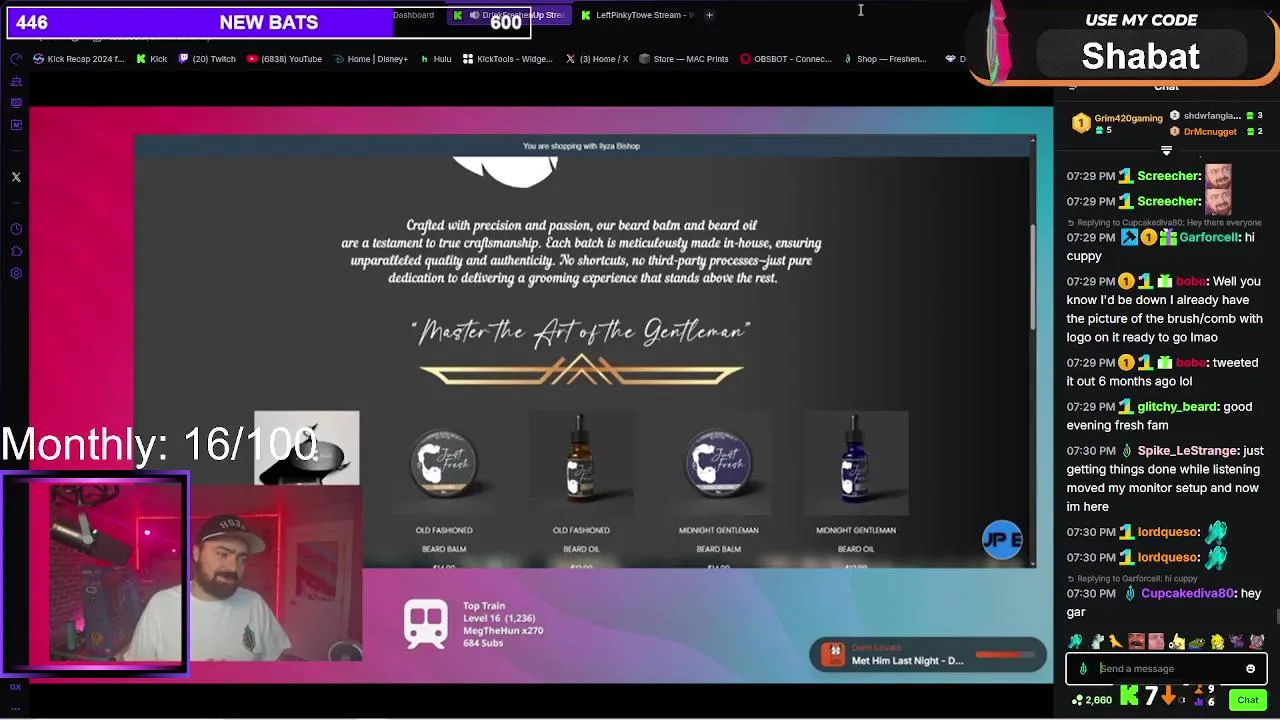Open the sidebar panel icon labeled M
The height and width of the screenshot is (720, 1280).
click(x=16, y=125)
